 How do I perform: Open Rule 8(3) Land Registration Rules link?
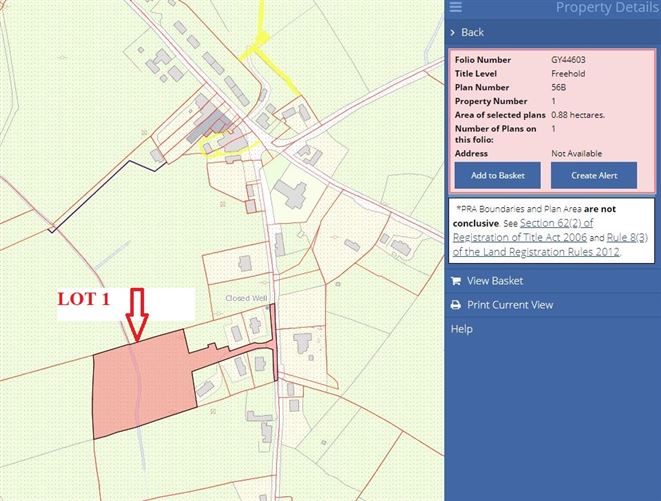click(x=550, y=245)
